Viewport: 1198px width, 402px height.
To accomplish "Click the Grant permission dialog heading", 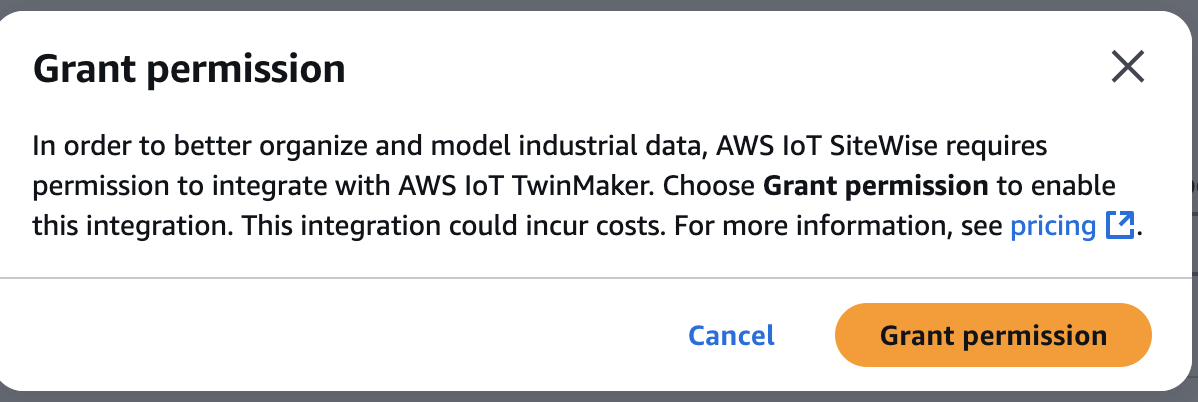I will click(x=189, y=69).
